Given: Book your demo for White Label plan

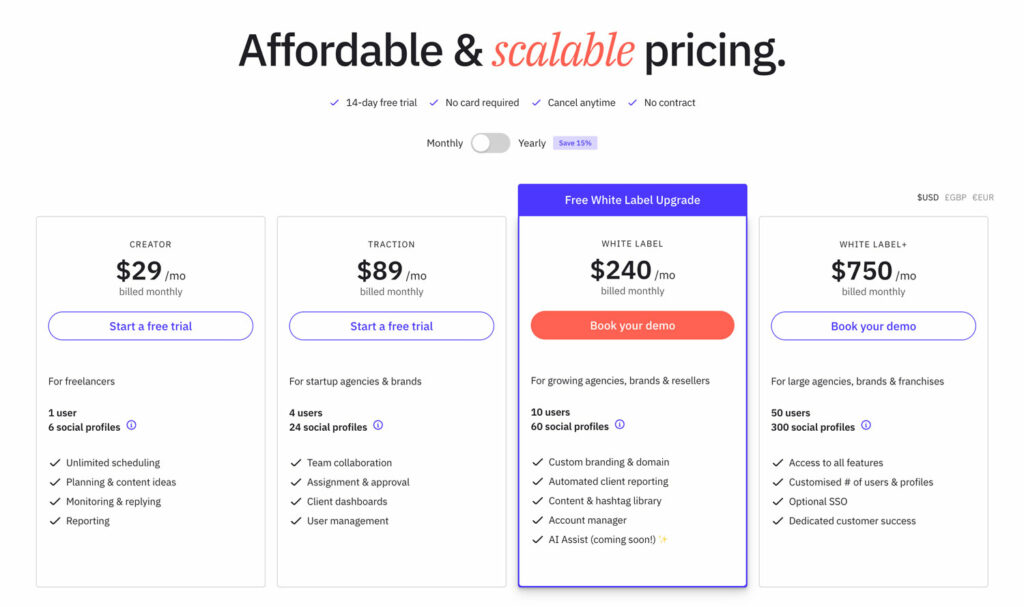Looking at the screenshot, I should click(x=632, y=325).
